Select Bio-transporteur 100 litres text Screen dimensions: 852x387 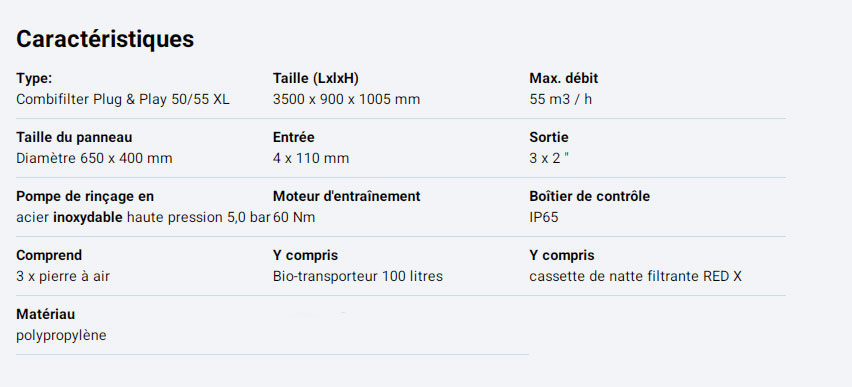[358, 277]
